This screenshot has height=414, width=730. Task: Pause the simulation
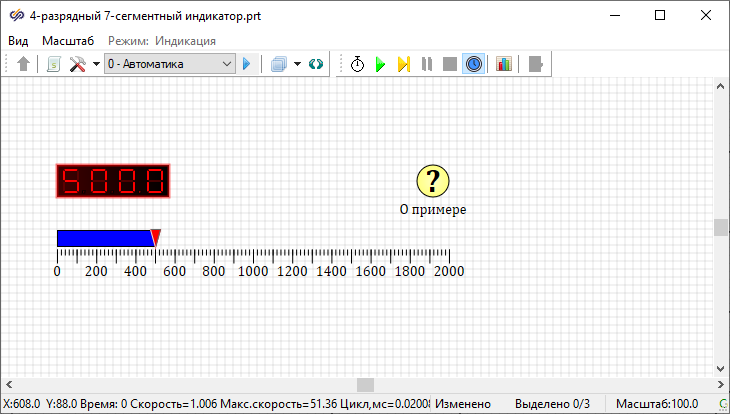[x=427, y=64]
